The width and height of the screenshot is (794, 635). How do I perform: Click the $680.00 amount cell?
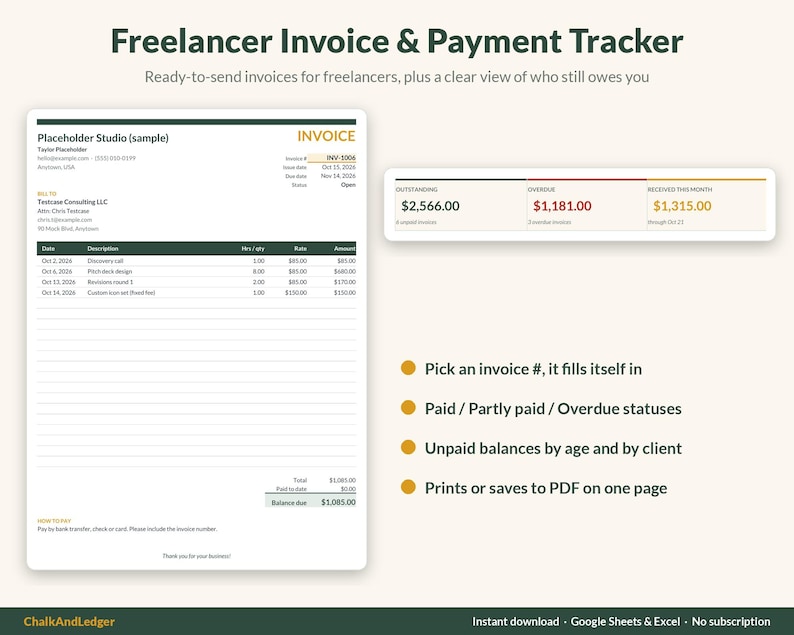tap(345, 271)
